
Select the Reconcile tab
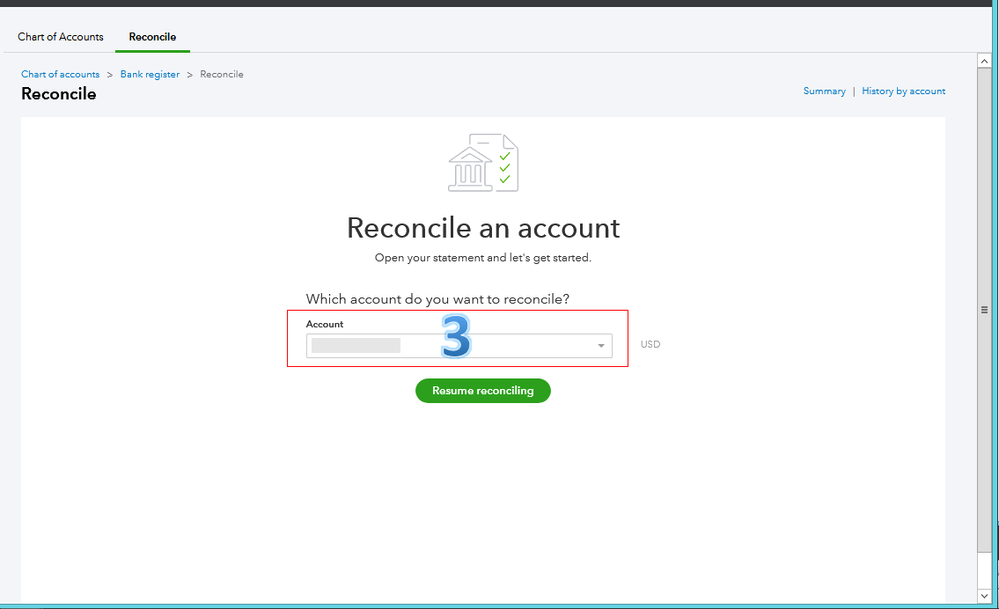click(152, 37)
